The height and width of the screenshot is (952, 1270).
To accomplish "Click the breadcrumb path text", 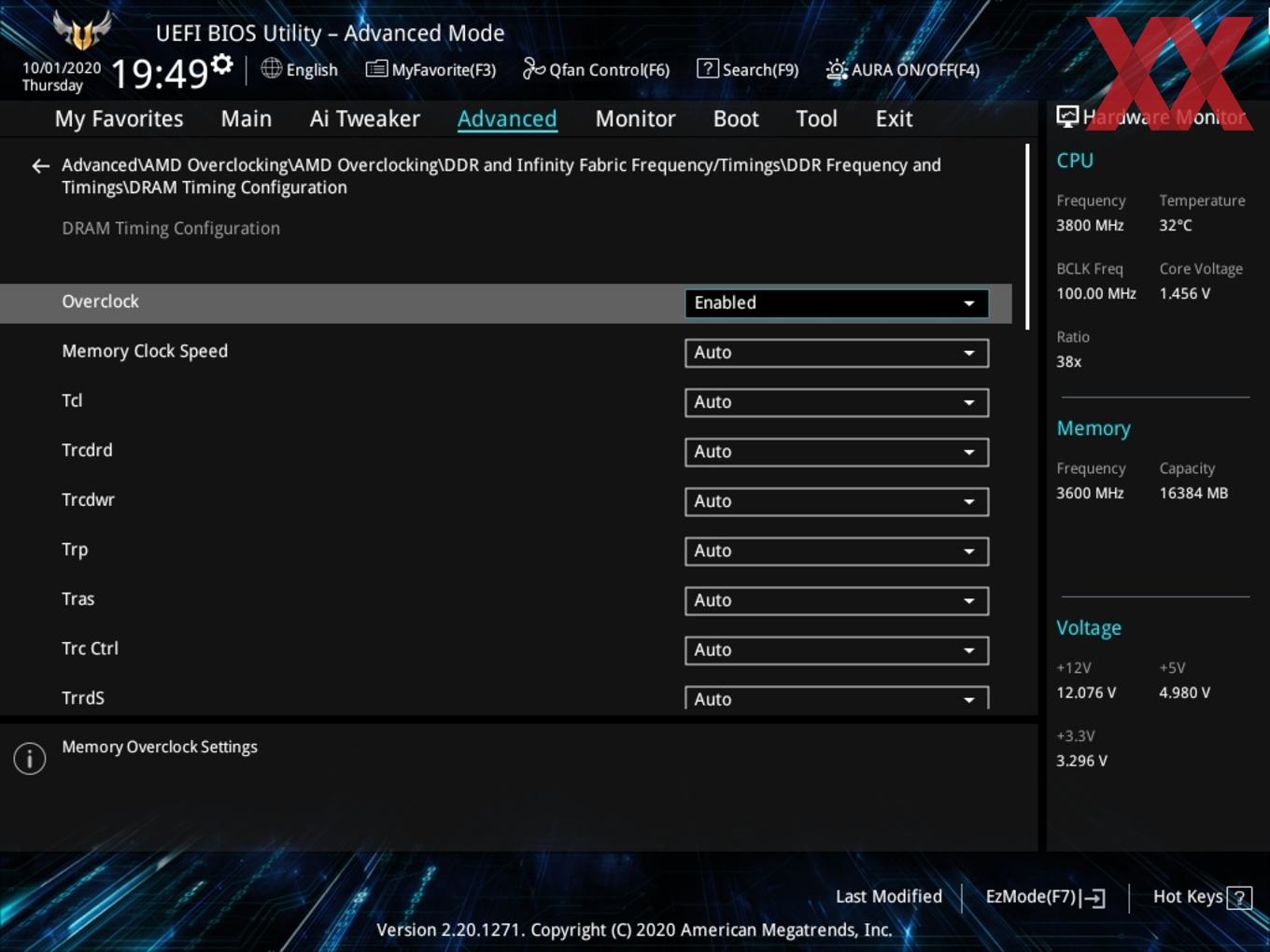I will click(x=501, y=176).
